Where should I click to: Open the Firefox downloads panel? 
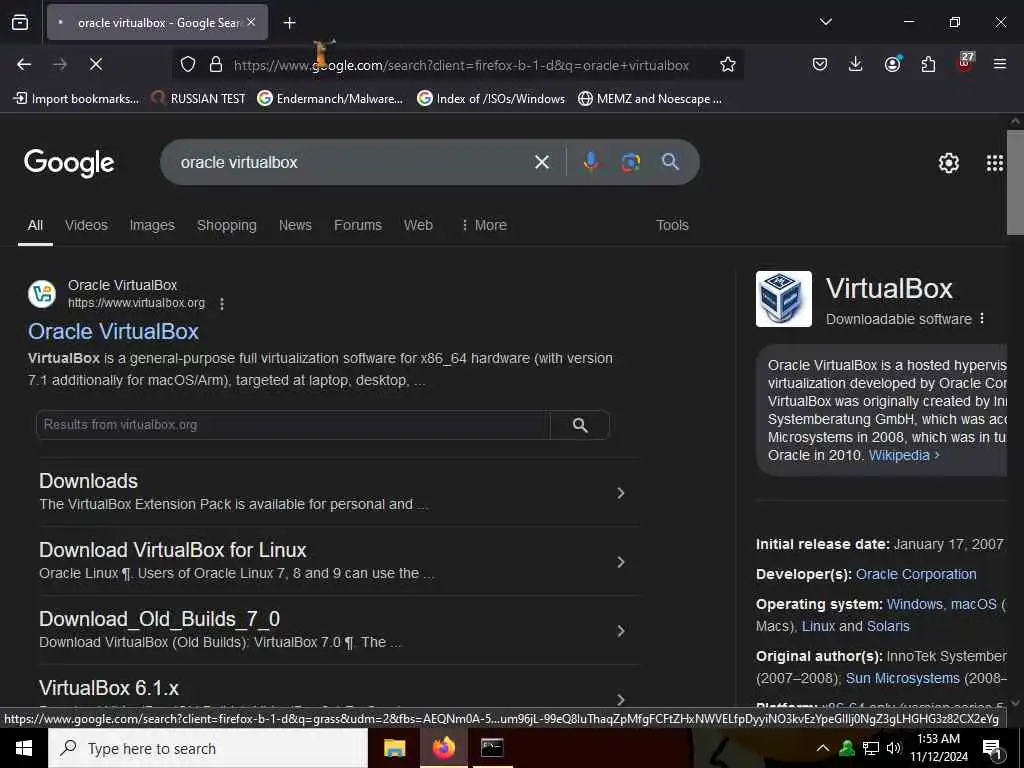(856, 64)
